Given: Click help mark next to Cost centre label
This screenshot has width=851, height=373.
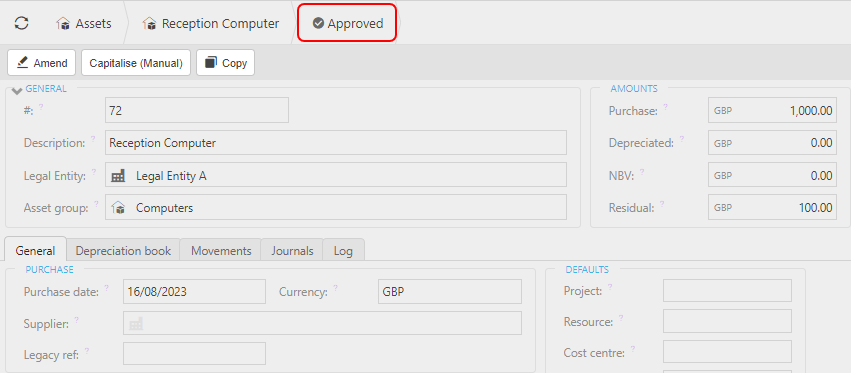Looking at the screenshot, I should coord(633,349).
